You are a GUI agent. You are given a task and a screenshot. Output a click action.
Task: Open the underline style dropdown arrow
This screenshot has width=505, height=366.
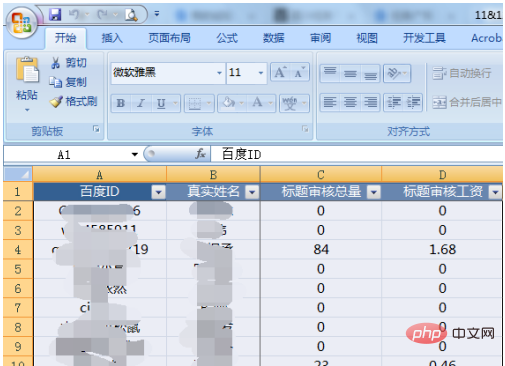pyautogui.click(x=175, y=103)
